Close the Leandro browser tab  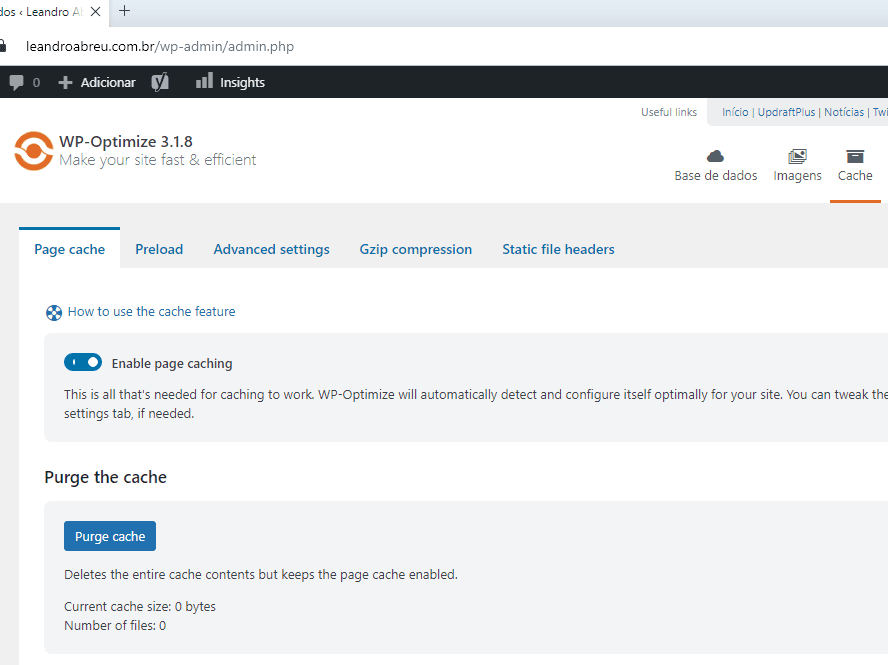tap(96, 11)
